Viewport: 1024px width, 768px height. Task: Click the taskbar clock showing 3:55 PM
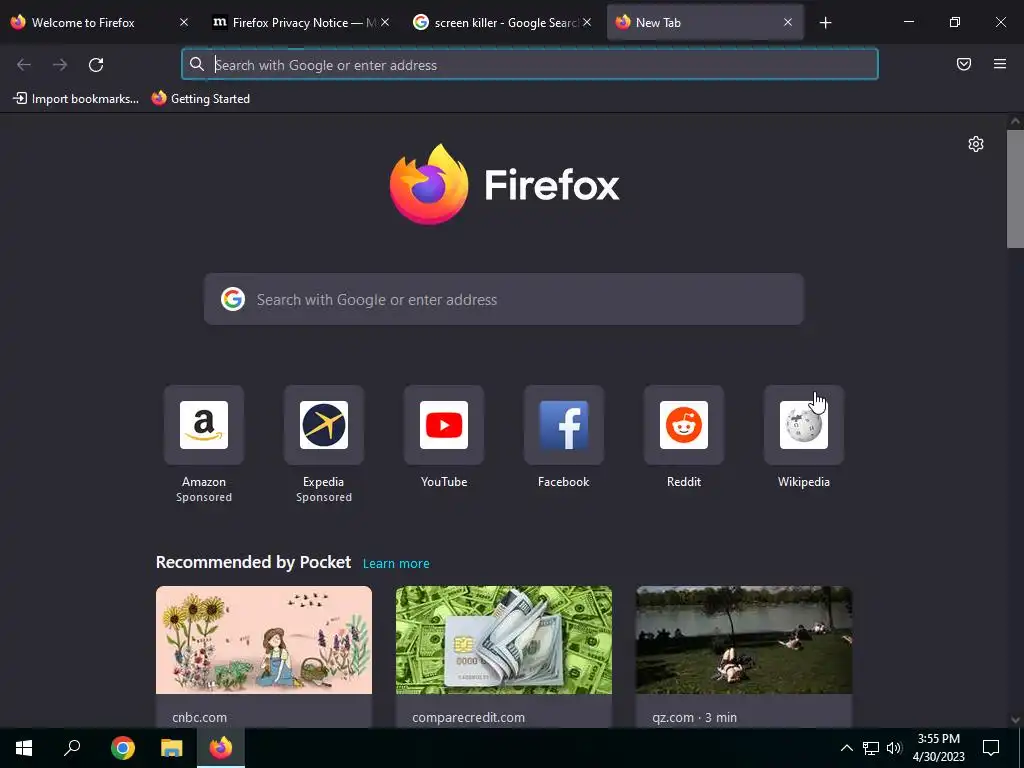938,748
